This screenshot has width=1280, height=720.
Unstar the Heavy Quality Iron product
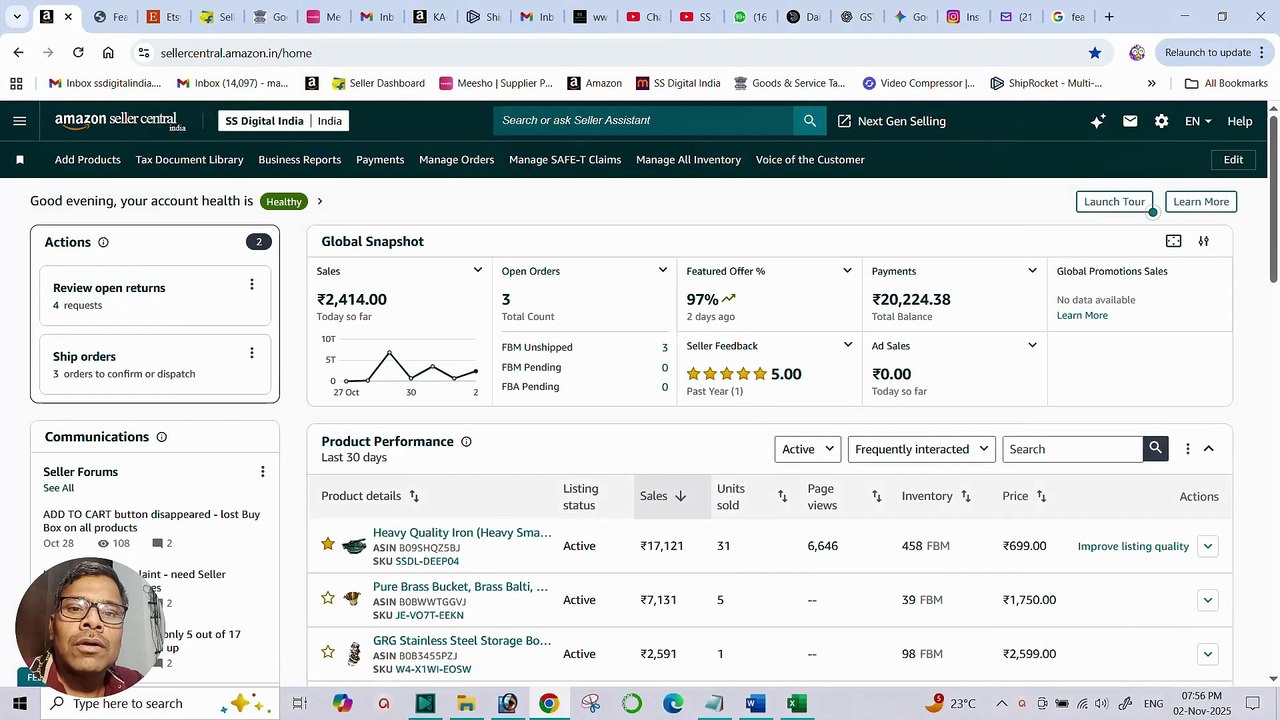(x=328, y=544)
